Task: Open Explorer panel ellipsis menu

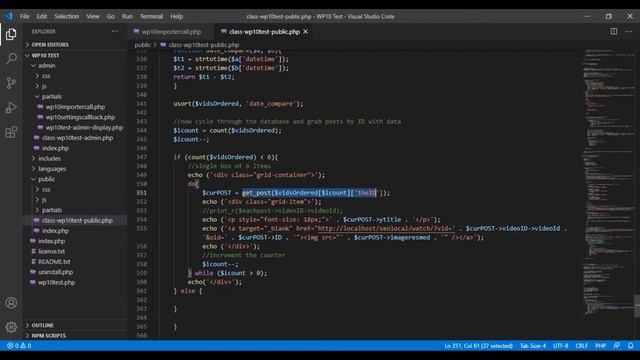Action: [x=115, y=31]
